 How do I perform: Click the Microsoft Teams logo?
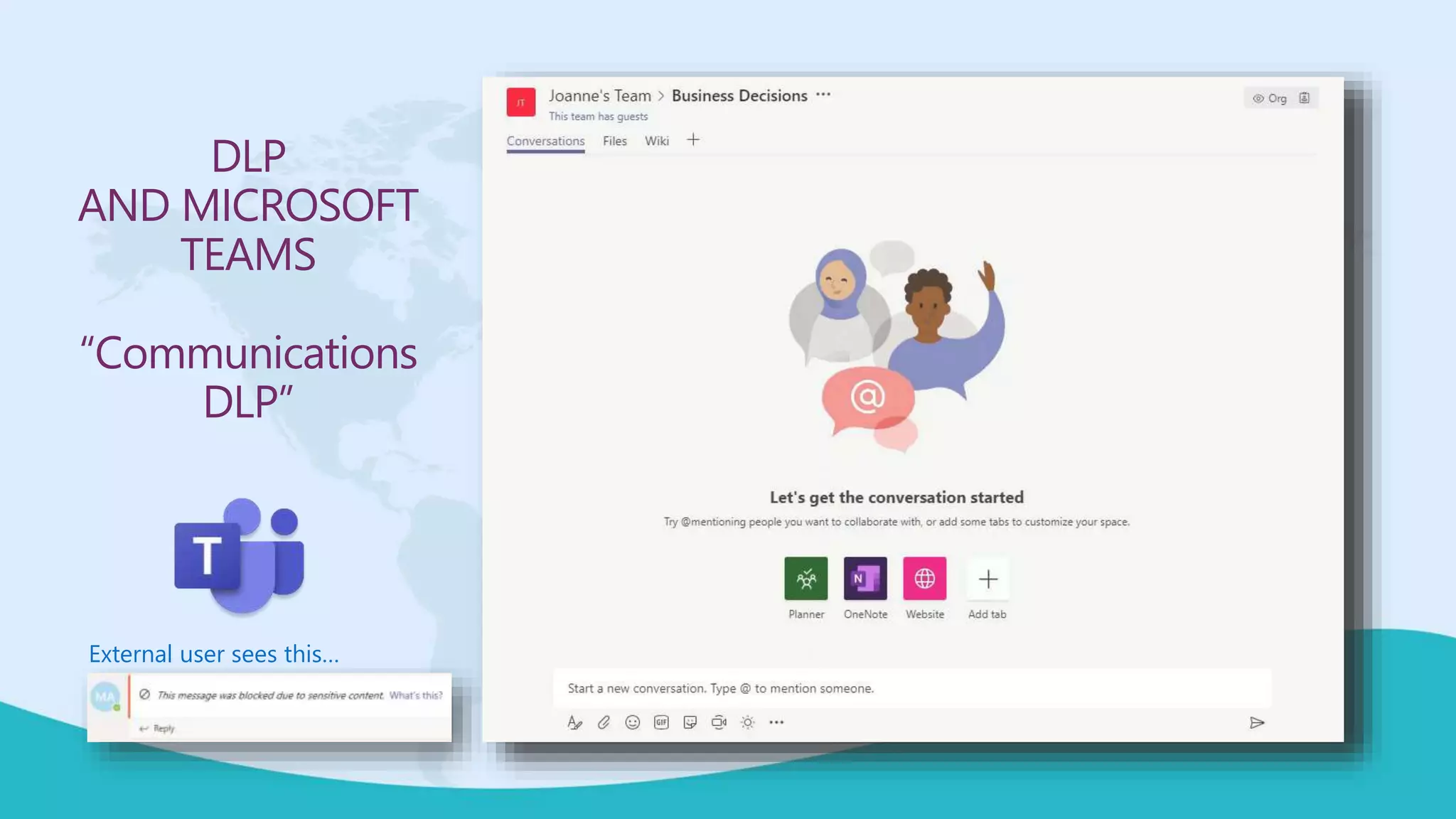(240, 556)
